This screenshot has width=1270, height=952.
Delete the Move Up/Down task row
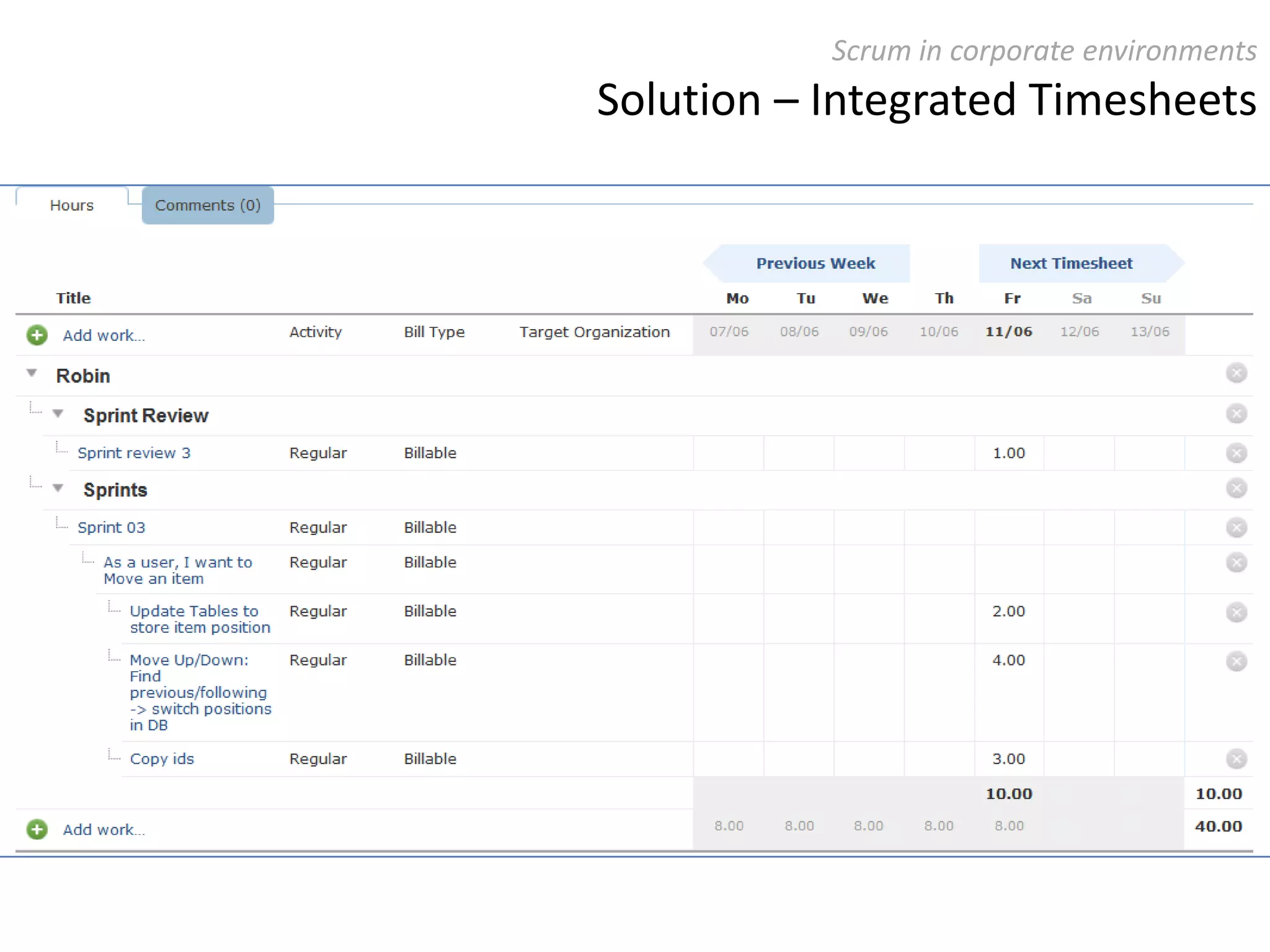coord(1236,661)
